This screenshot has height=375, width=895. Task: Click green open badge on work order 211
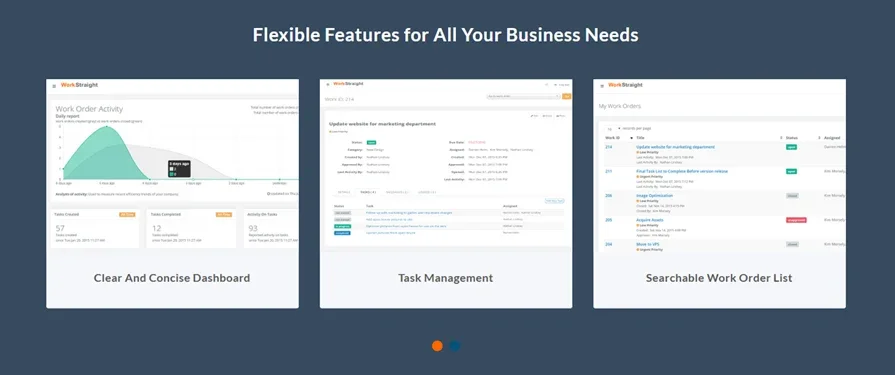click(x=791, y=171)
